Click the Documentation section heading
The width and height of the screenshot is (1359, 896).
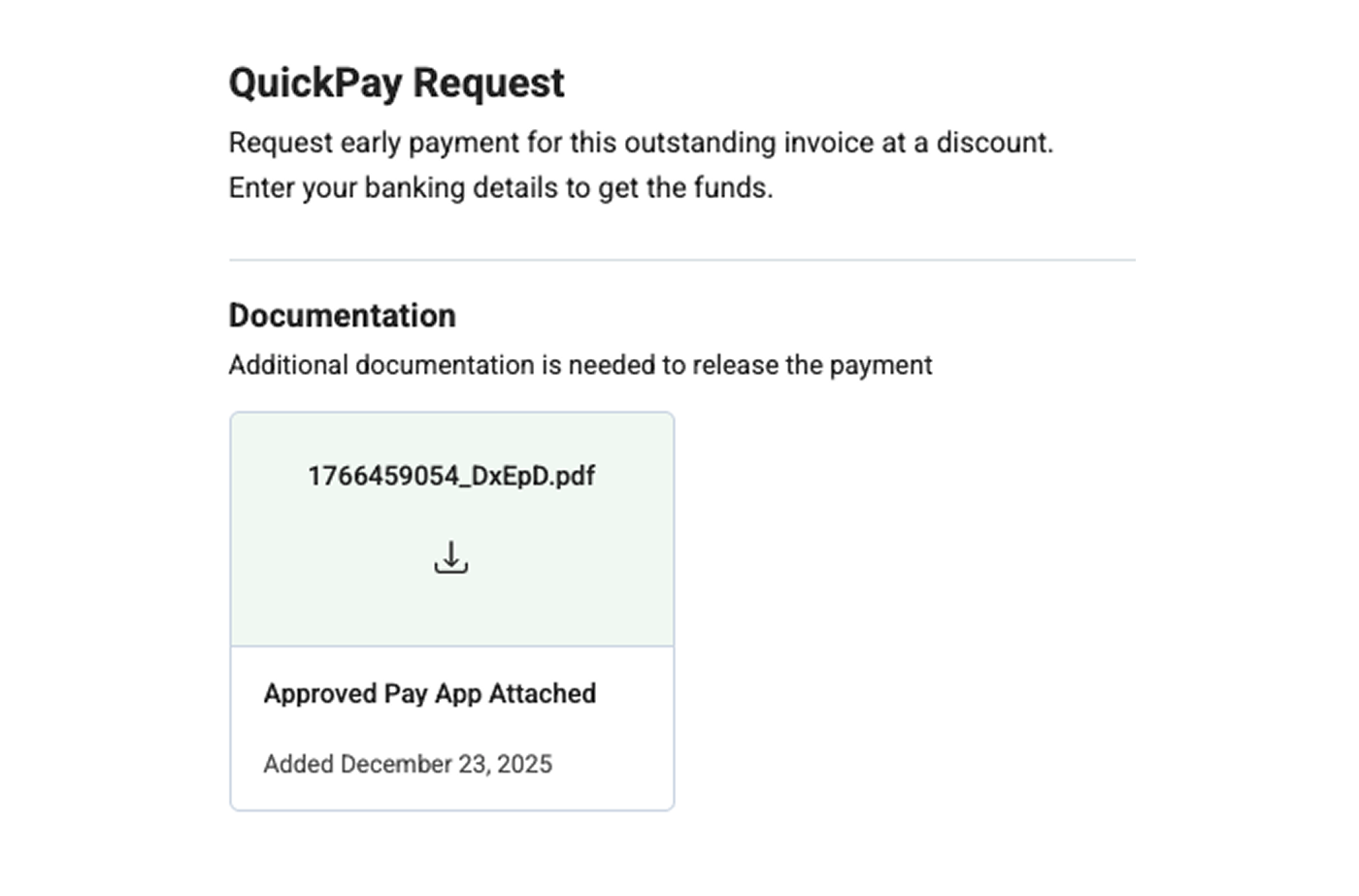coord(342,315)
